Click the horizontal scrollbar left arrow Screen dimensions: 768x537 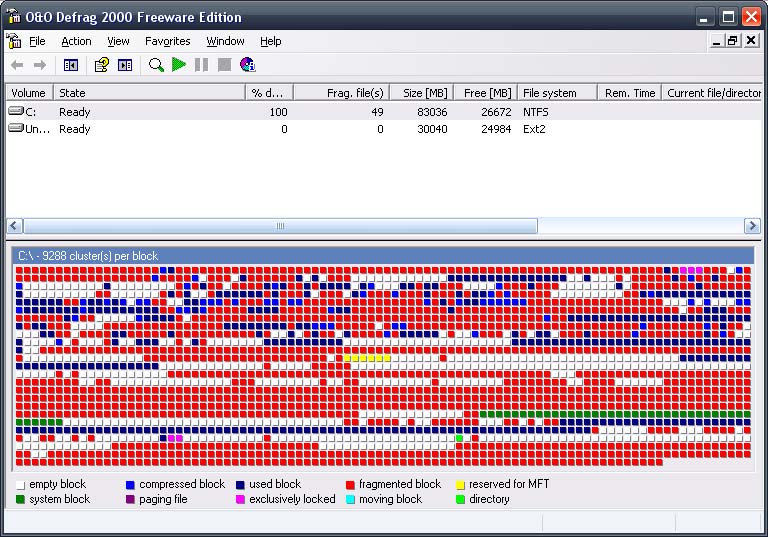tap(14, 226)
